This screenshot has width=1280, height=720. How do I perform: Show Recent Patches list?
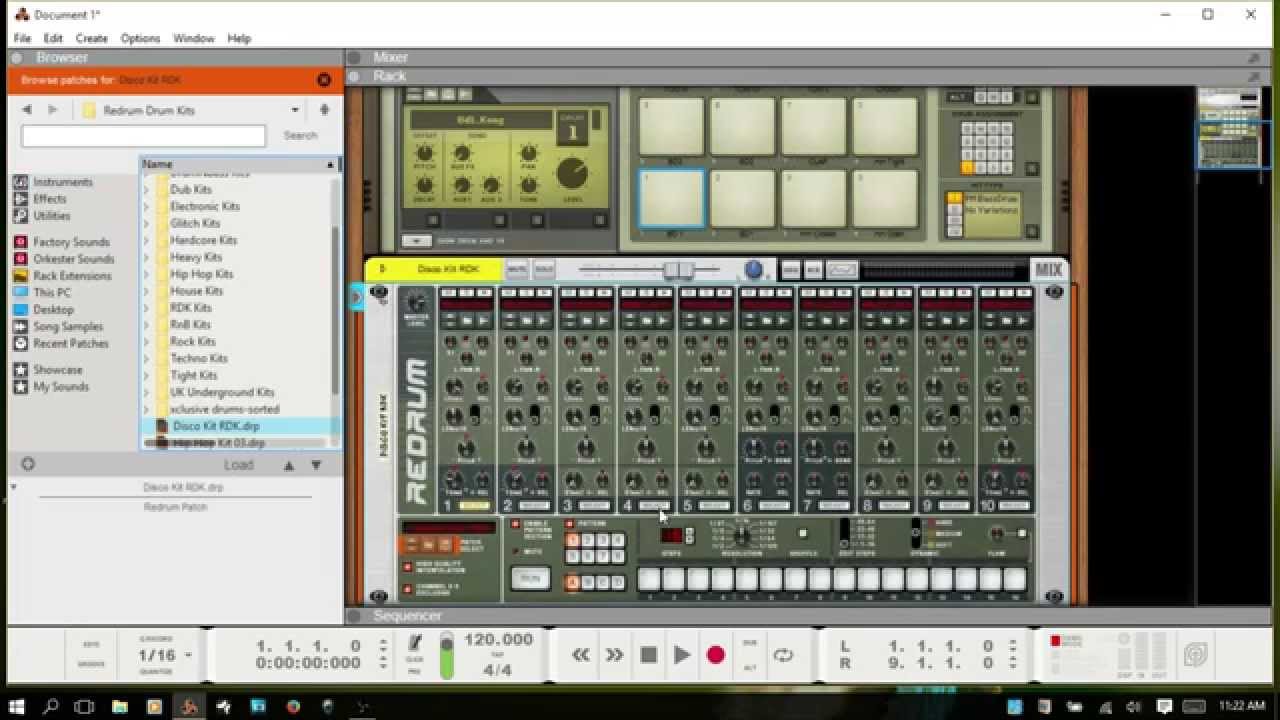[61, 344]
